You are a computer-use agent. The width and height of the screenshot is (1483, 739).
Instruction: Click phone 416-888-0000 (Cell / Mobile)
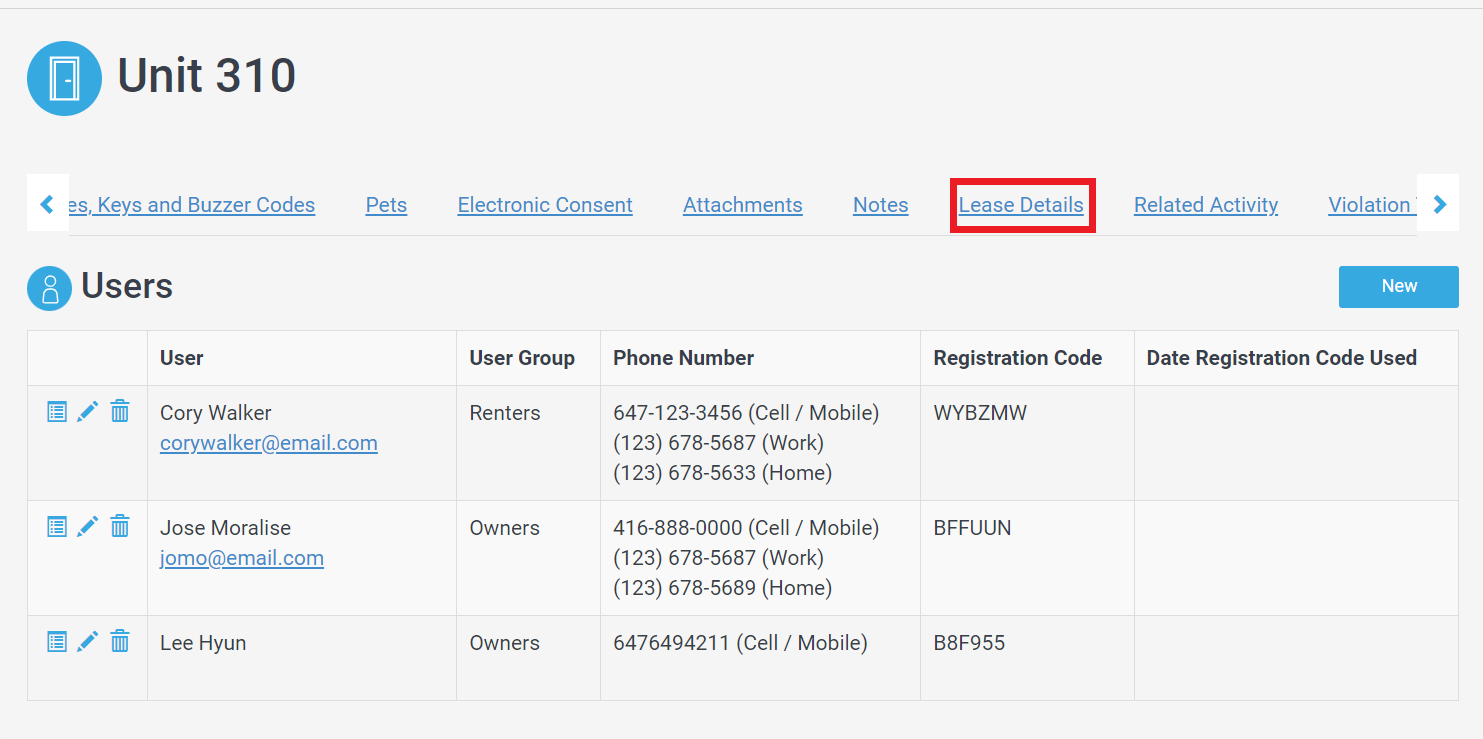[746, 528]
